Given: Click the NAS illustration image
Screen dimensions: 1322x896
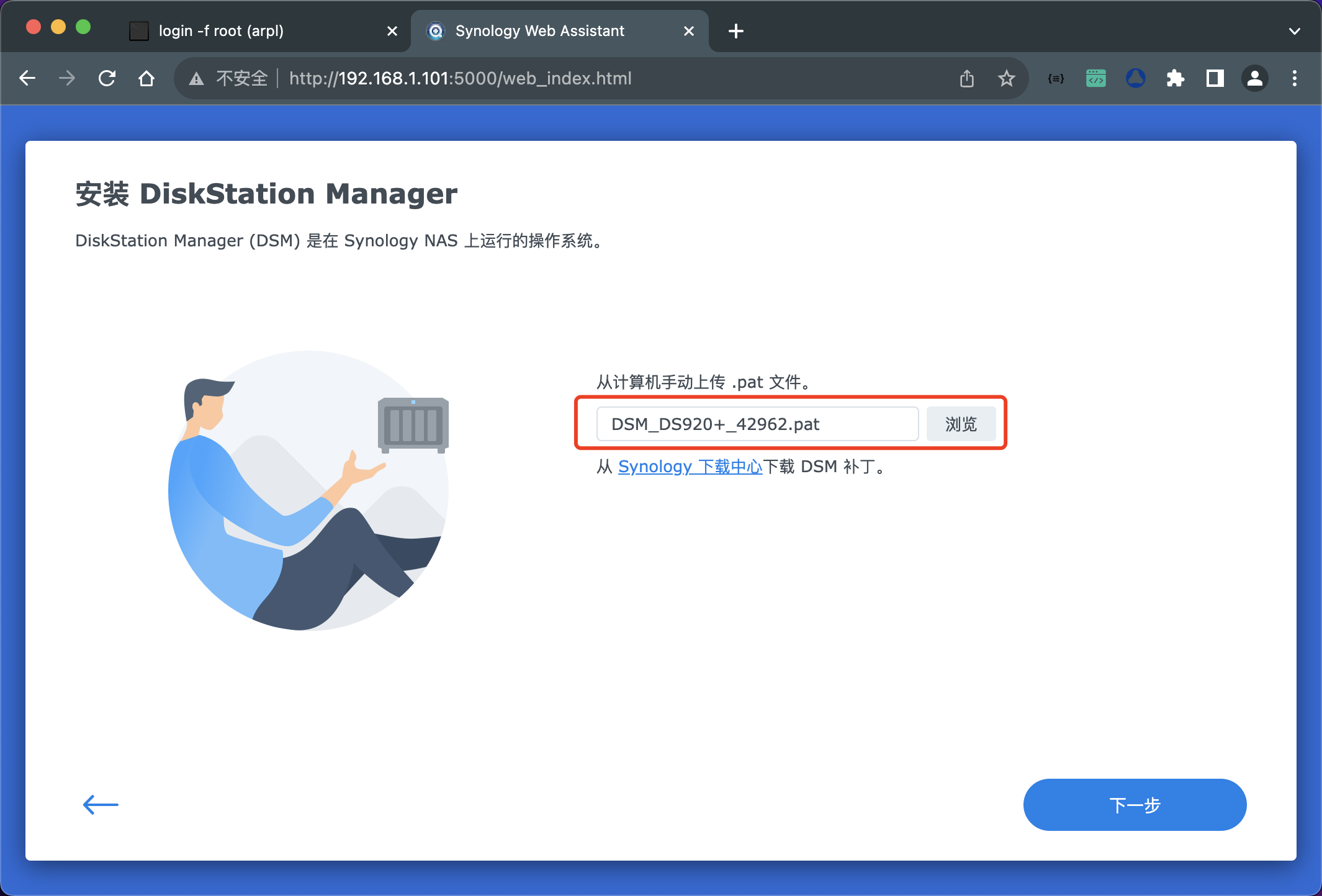Looking at the screenshot, I should 308,490.
